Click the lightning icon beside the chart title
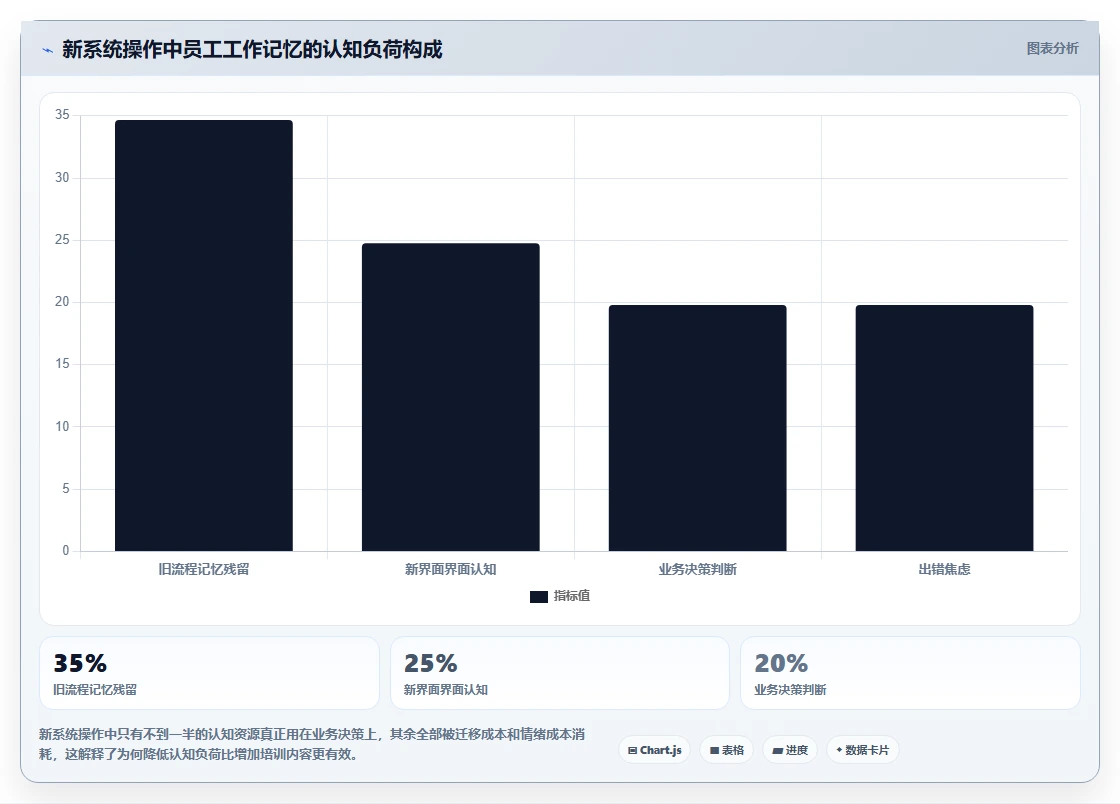Viewport: 1120px width, 804px height. point(47,50)
